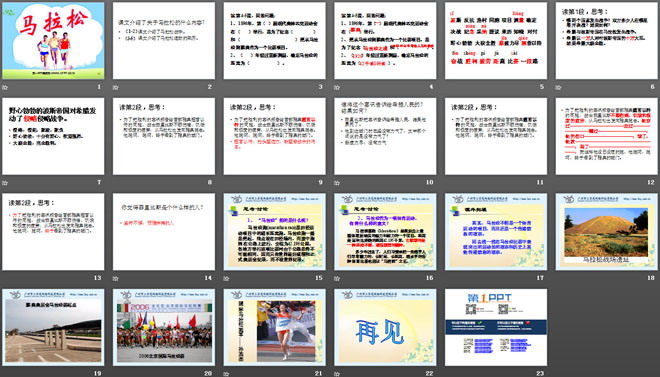Select slide 10 question about Pheidippides

[385, 136]
